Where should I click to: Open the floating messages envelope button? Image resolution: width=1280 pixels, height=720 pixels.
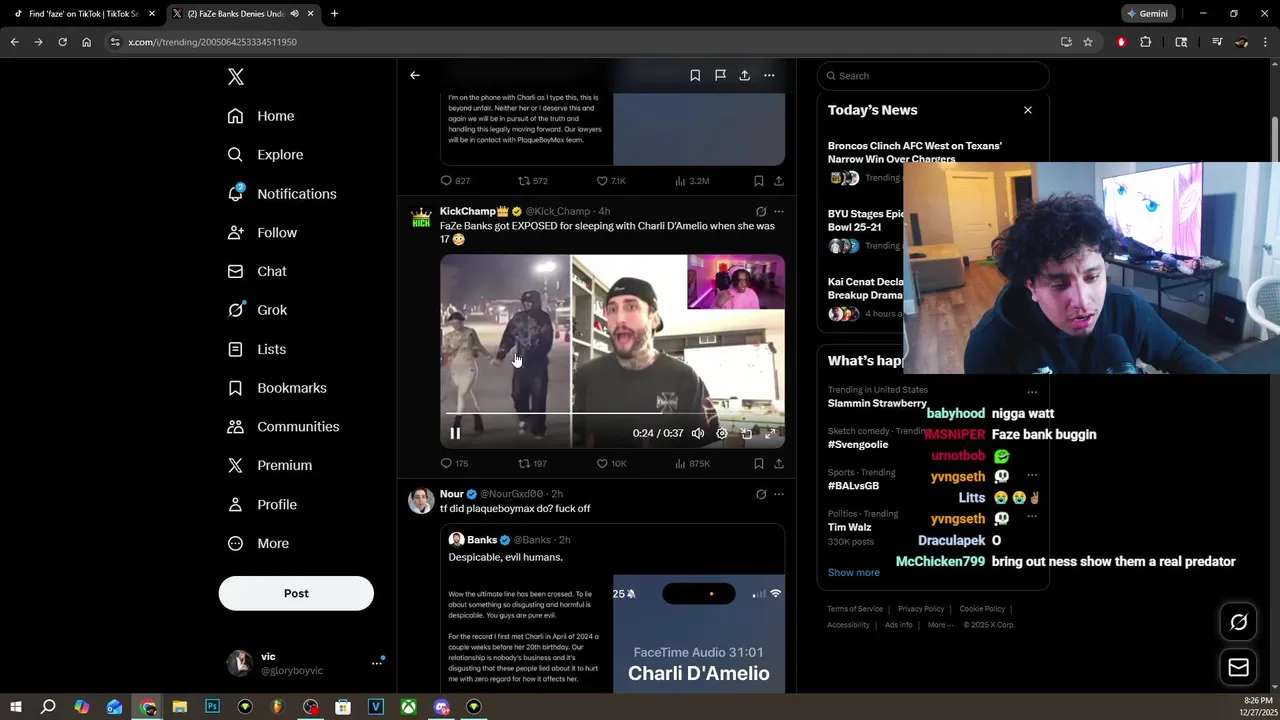(x=1238, y=667)
